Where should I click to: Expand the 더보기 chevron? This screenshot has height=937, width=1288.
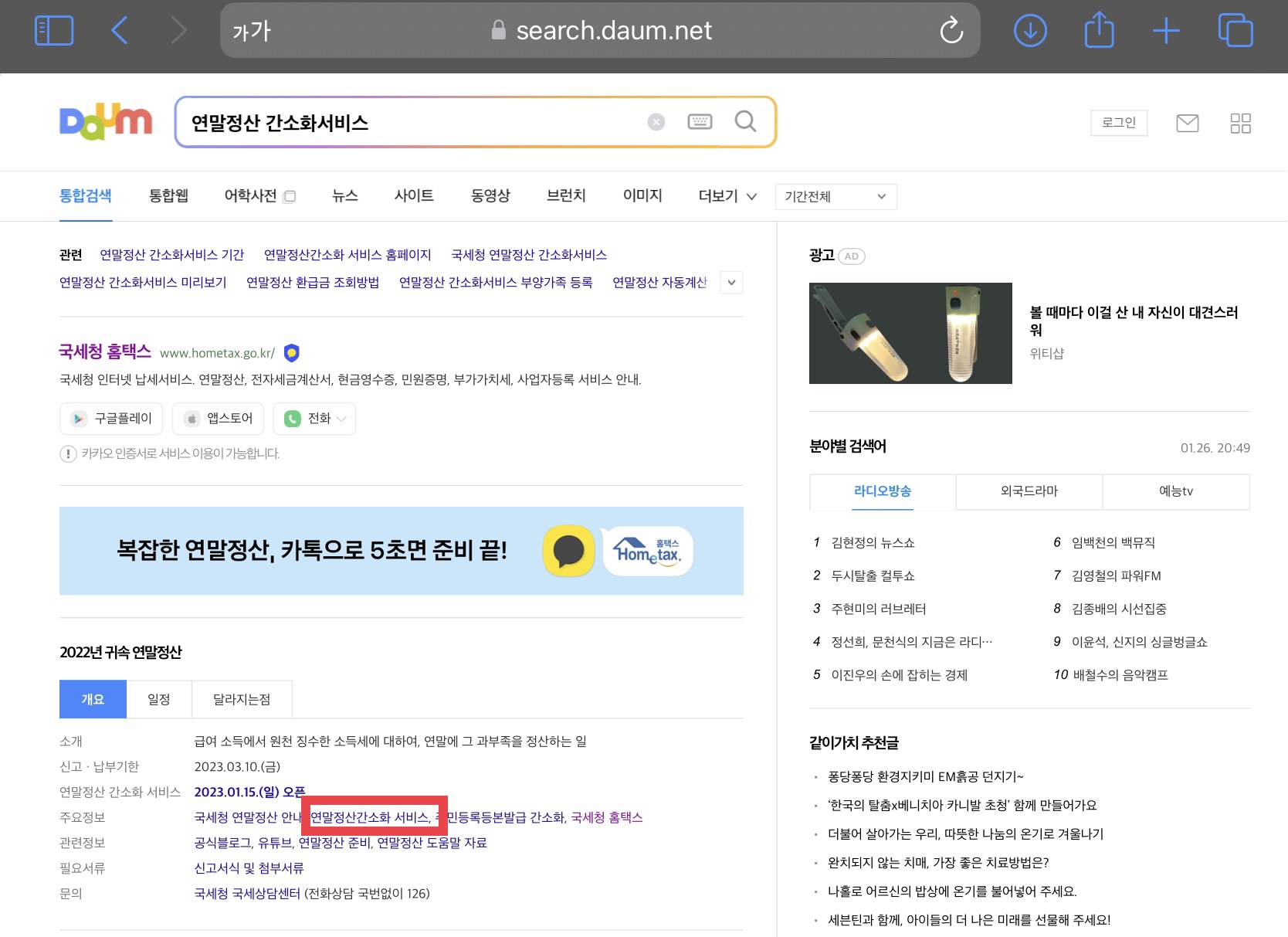[750, 196]
